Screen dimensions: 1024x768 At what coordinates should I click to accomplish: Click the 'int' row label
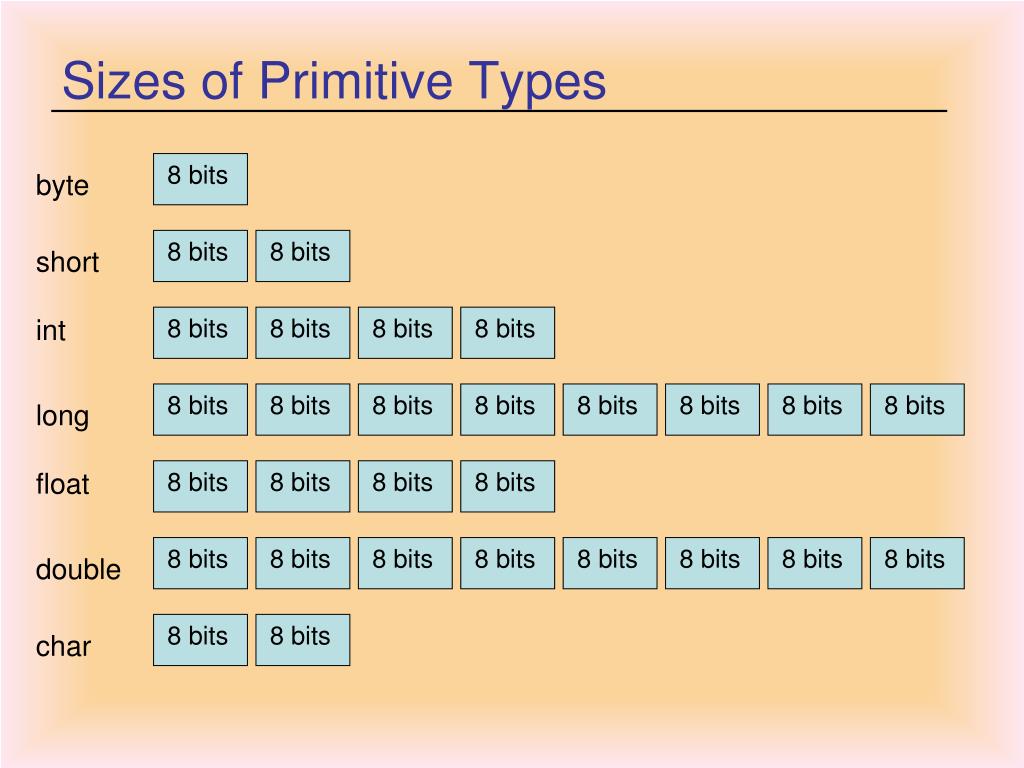click(x=50, y=330)
